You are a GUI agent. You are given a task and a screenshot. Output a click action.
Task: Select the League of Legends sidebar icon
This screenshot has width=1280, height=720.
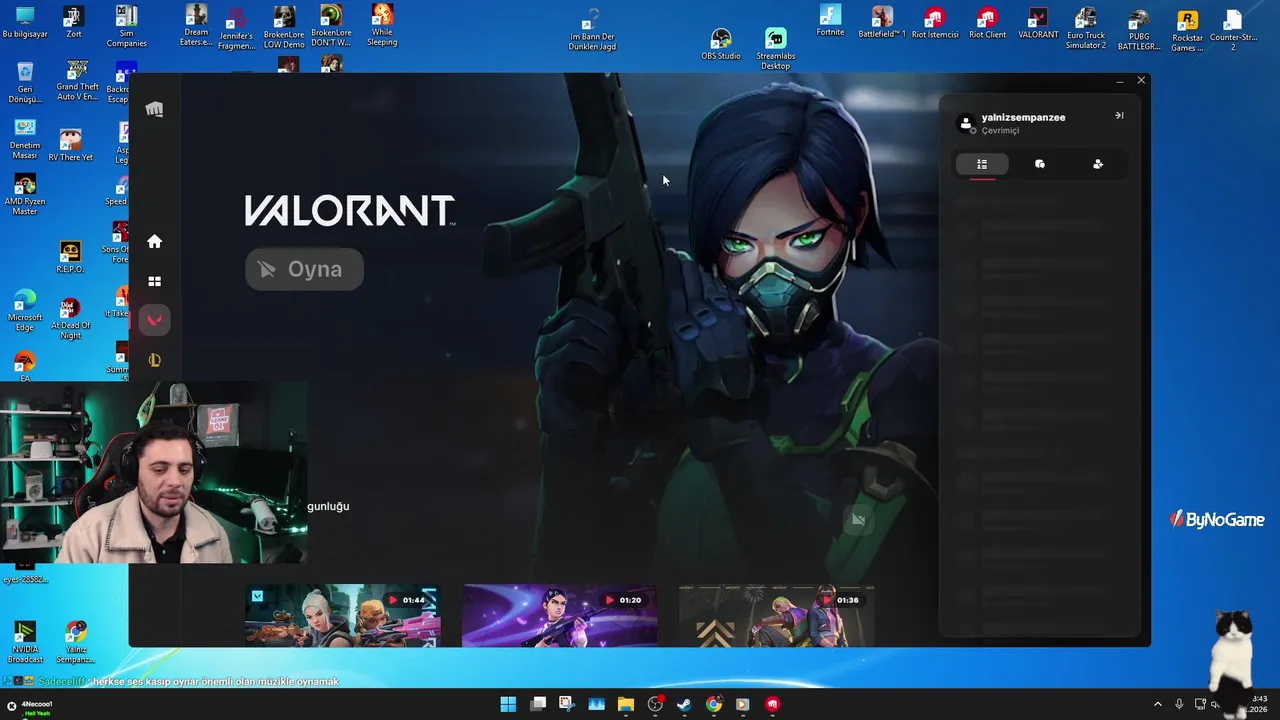(154, 360)
